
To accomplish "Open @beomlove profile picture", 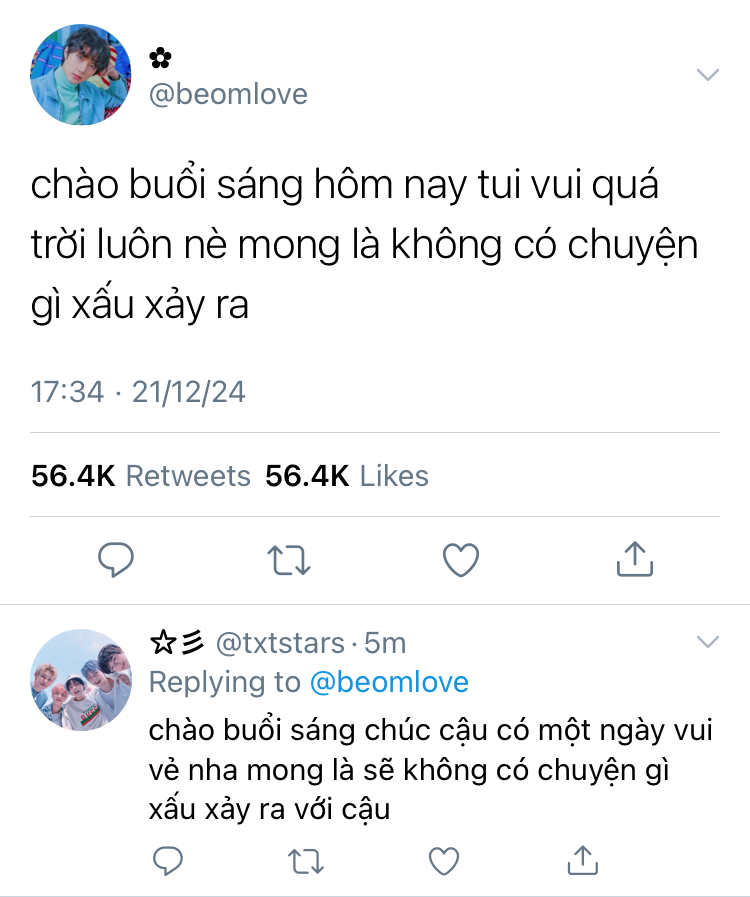I will pos(81,74).
